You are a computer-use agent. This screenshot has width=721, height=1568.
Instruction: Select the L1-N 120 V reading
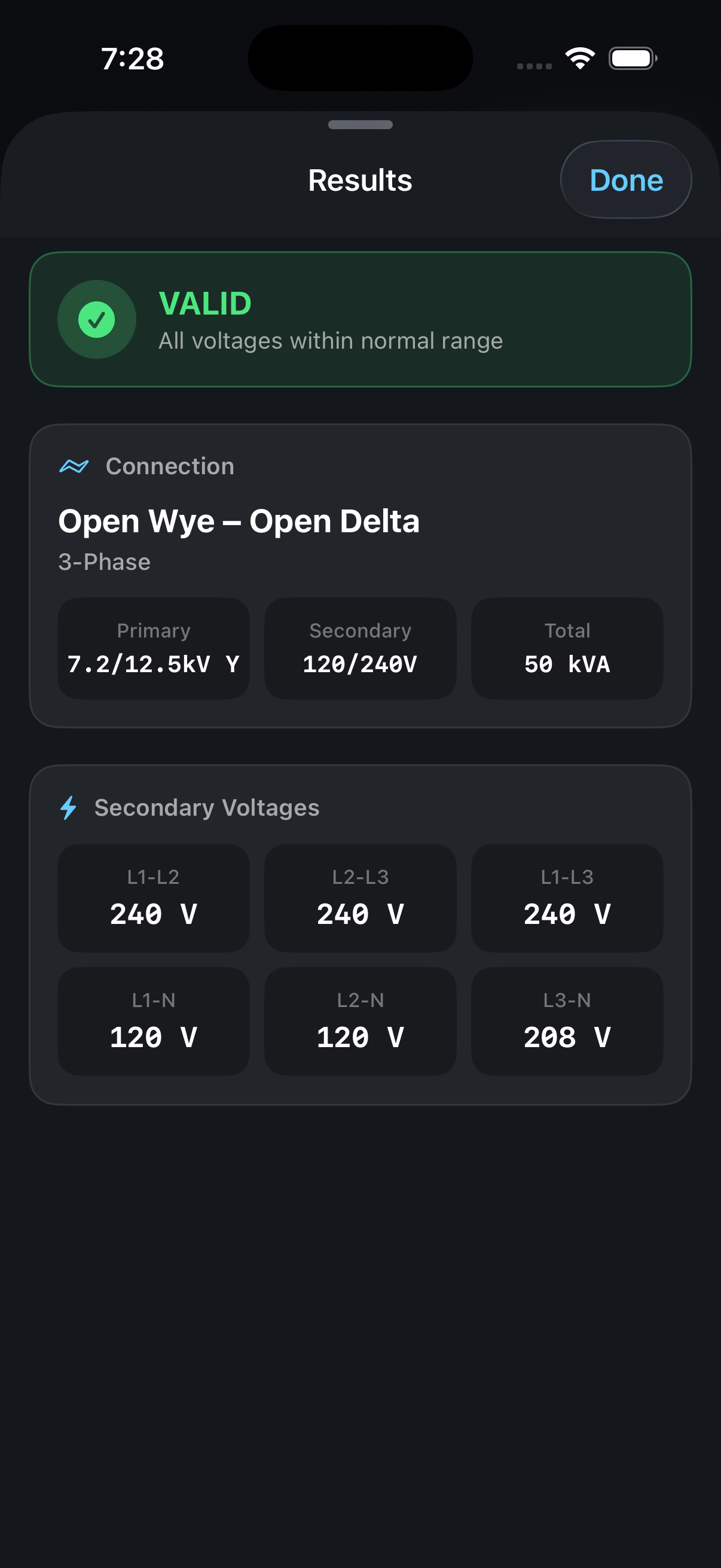pos(153,1021)
